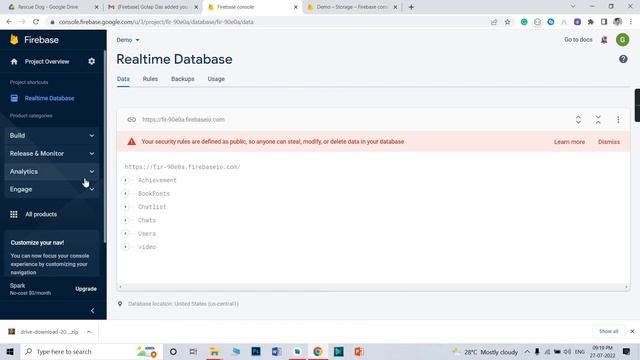Open the green account avatar

tap(622, 40)
